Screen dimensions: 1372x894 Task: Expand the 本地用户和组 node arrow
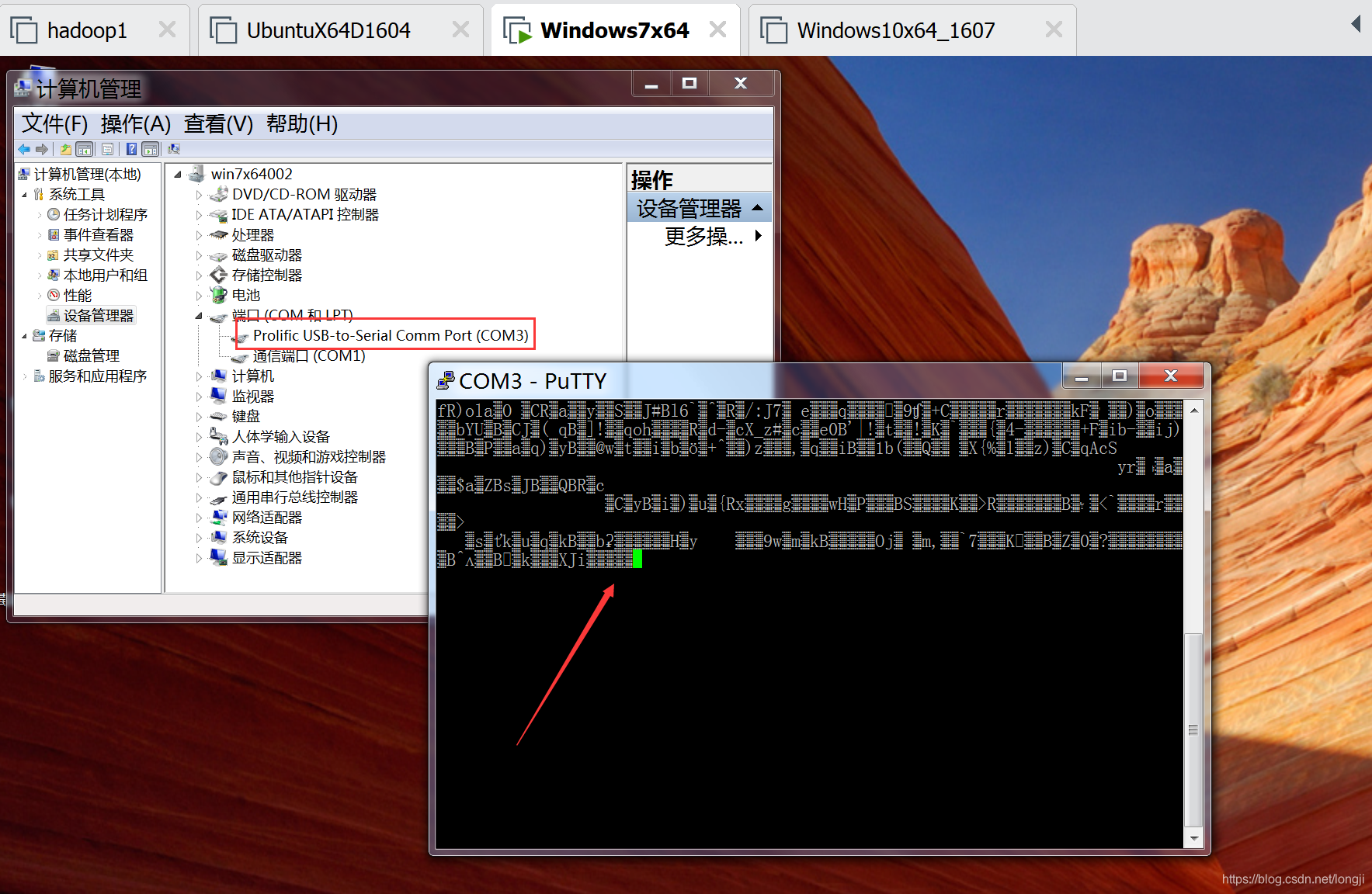pos(40,275)
